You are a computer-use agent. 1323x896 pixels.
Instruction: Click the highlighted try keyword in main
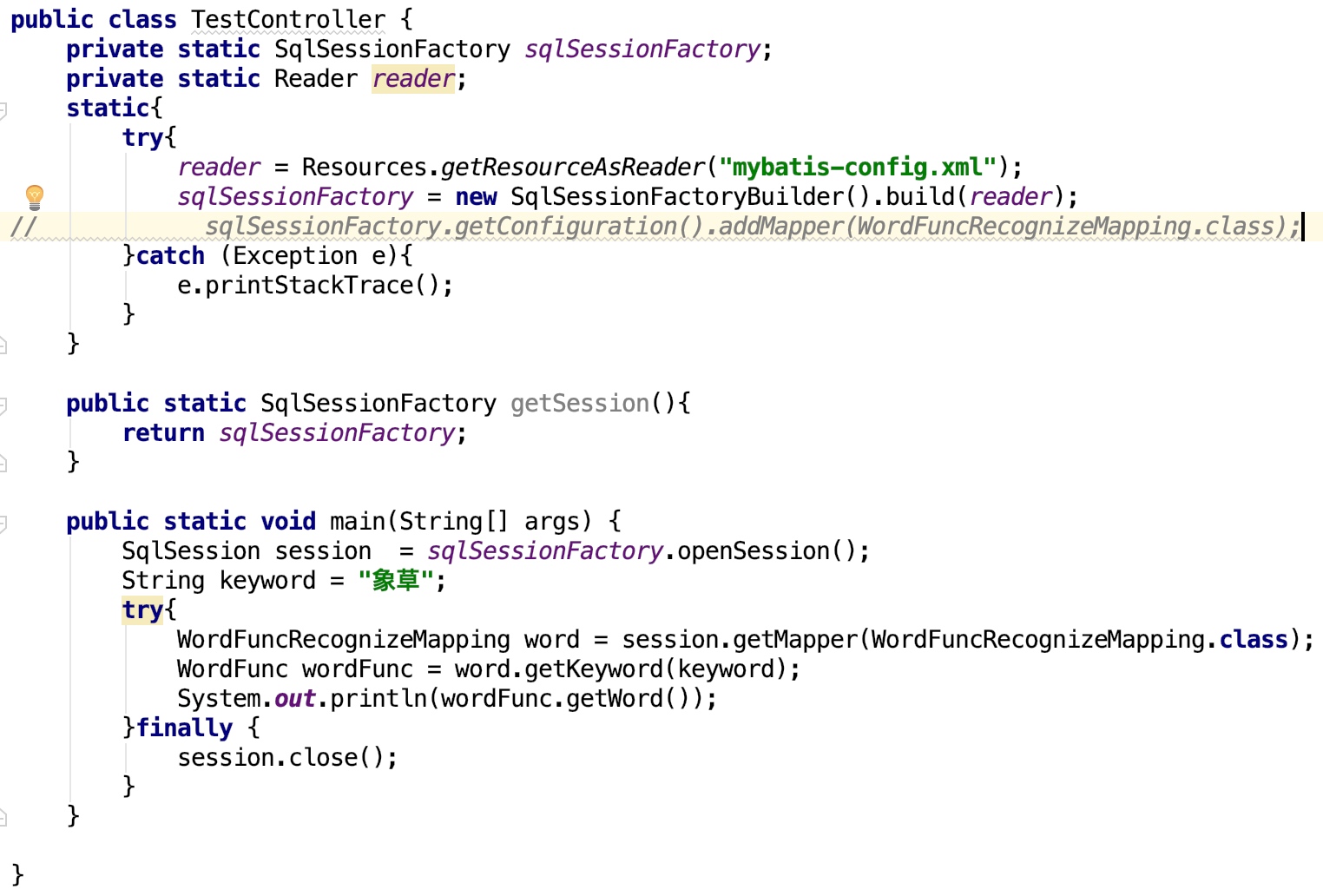[x=142, y=610]
